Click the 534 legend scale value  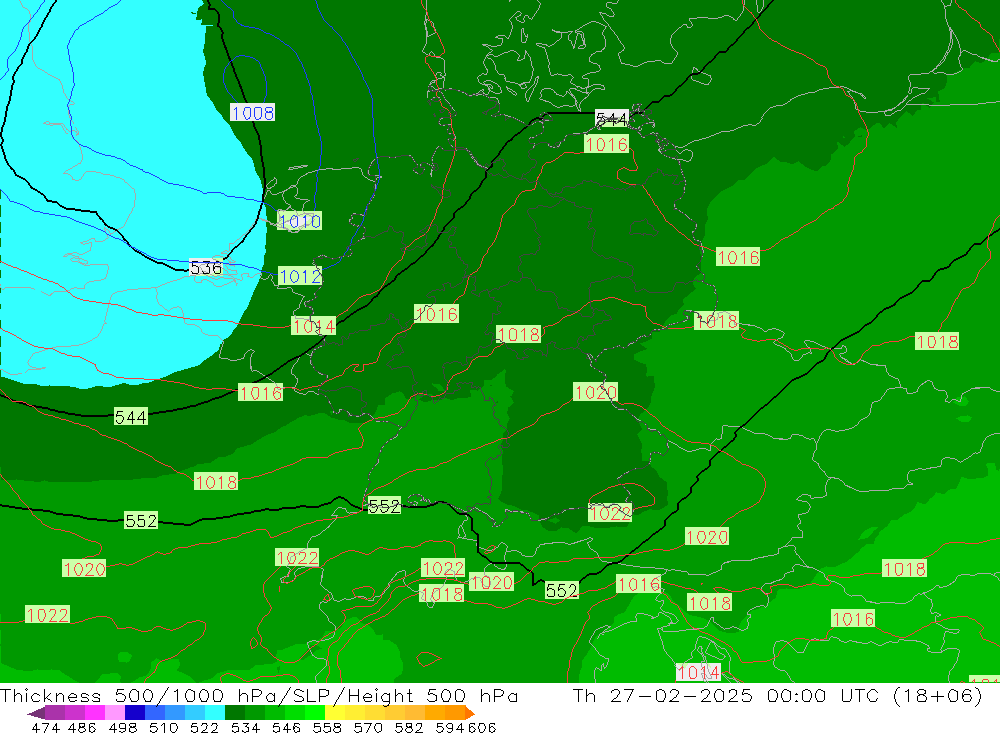[x=245, y=728]
